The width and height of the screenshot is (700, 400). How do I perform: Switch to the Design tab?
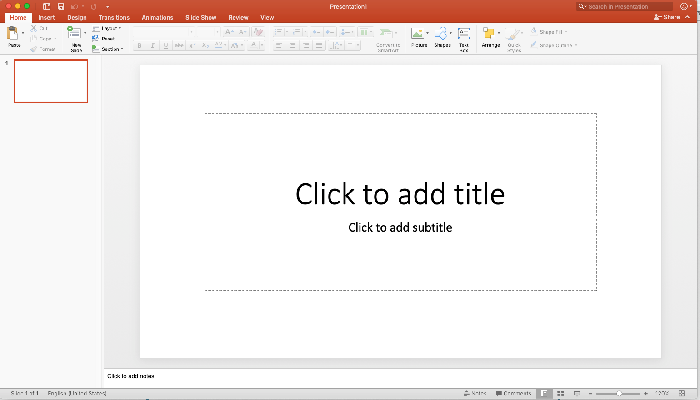pos(77,17)
